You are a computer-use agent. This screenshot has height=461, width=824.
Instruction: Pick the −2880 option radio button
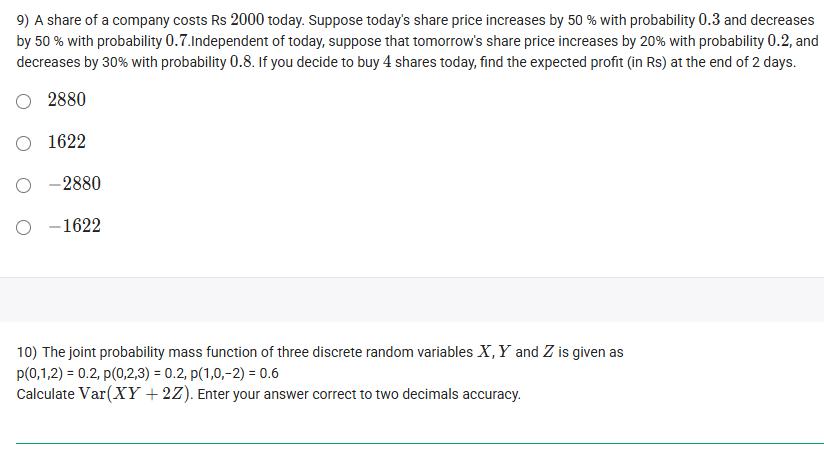[x=23, y=184]
